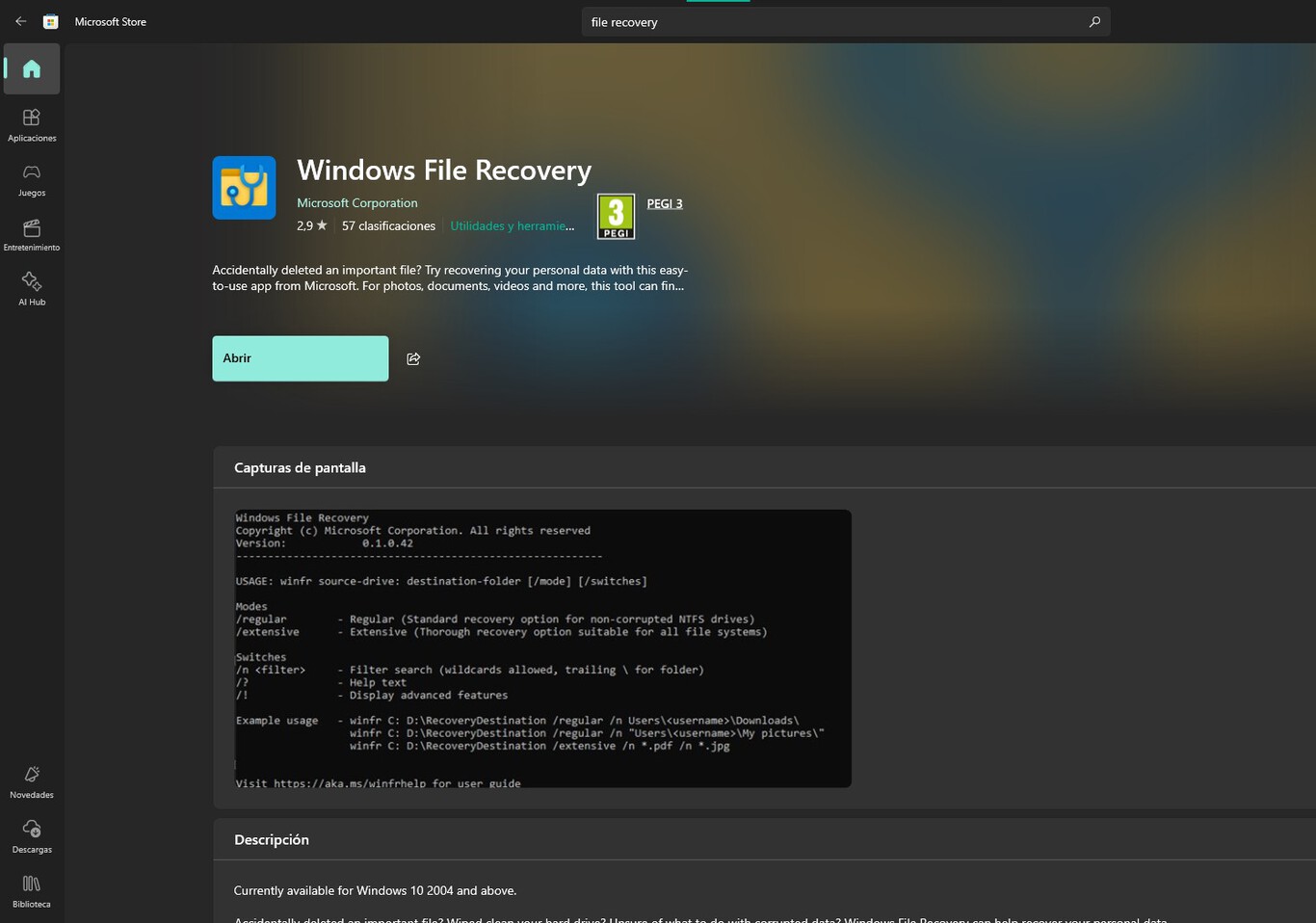
Task: Open Biblioteca in the sidebar
Action: (32, 892)
